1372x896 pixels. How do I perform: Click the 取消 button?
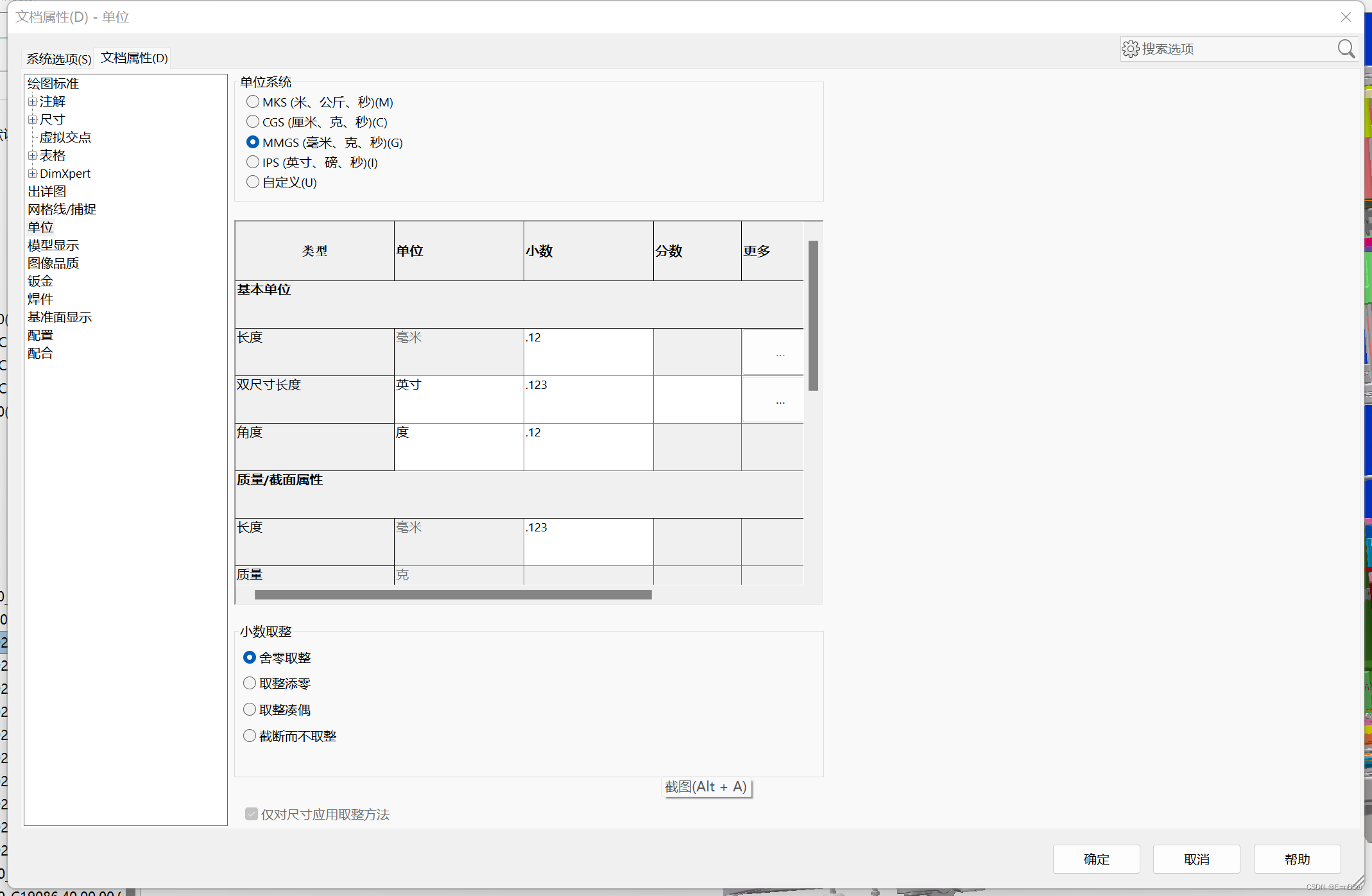1196,859
